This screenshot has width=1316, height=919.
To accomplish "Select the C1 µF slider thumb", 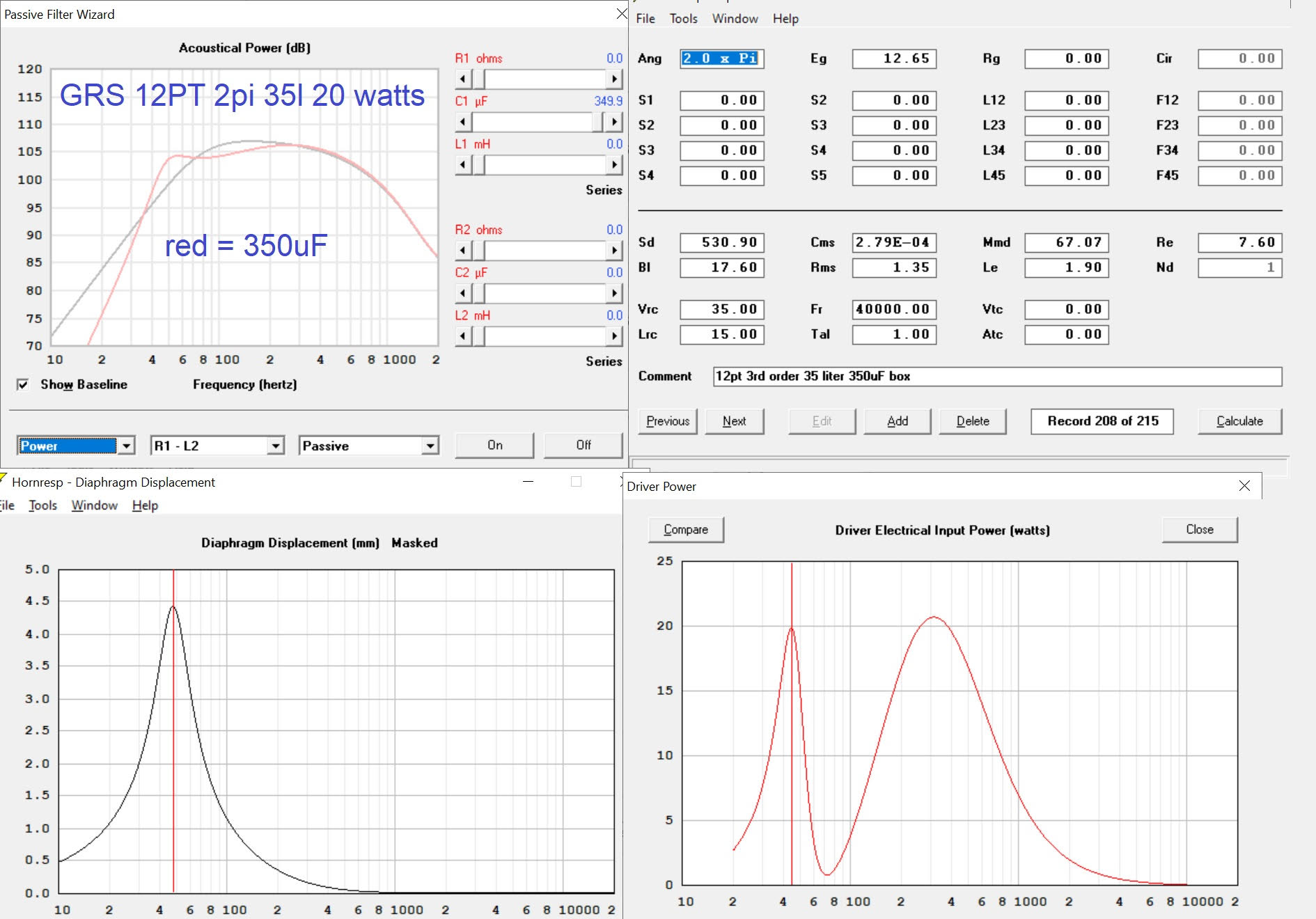I will [x=597, y=122].
